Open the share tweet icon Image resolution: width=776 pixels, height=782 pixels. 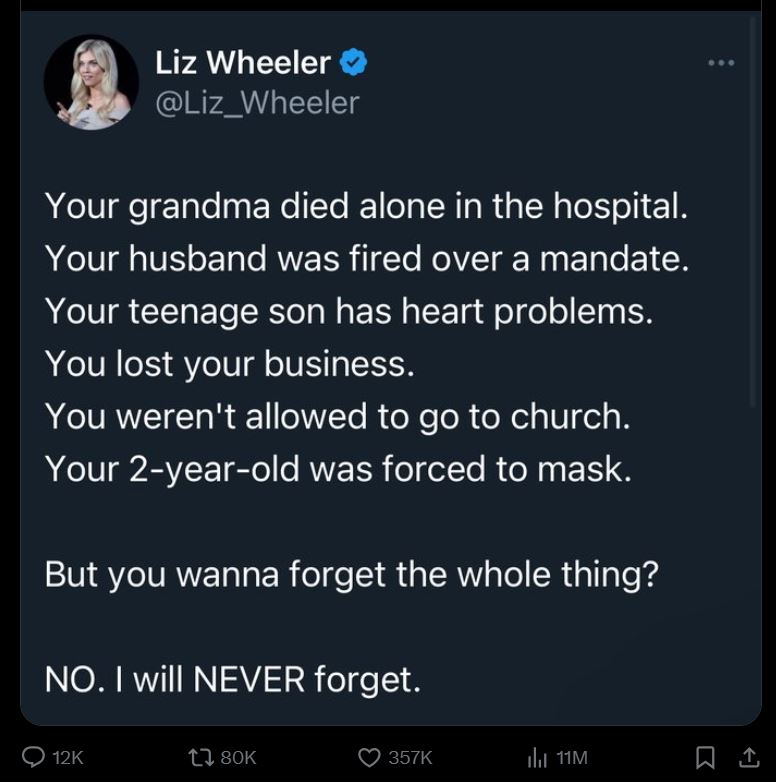749,758
